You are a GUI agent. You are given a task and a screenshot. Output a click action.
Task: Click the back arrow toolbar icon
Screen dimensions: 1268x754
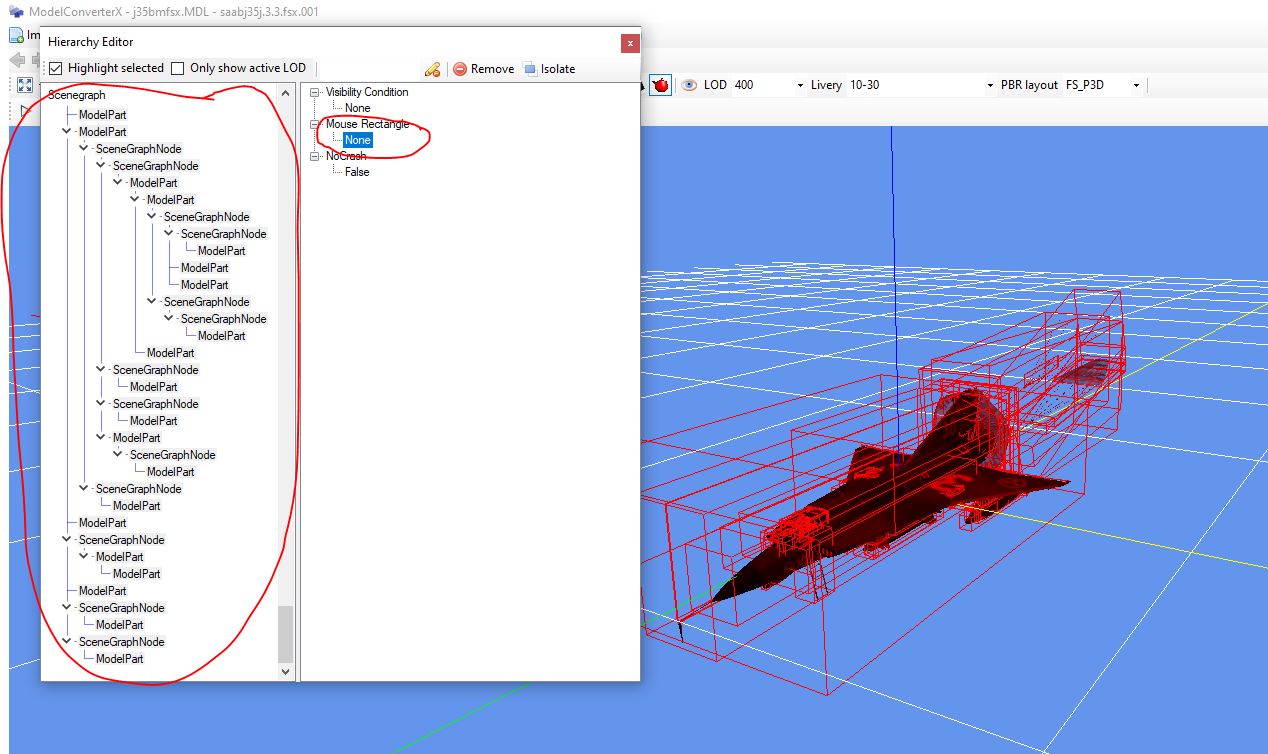click(x=17, y=60)
